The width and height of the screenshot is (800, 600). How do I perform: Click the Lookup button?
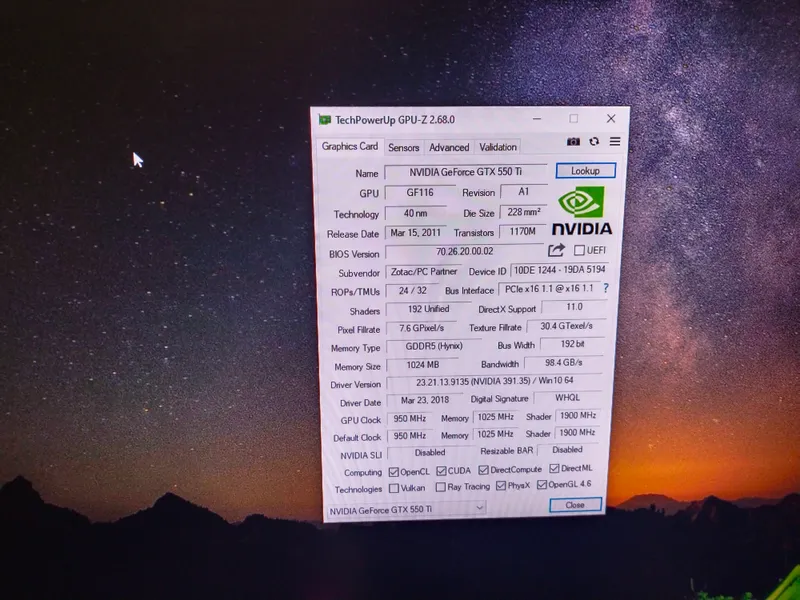(585, 170)
